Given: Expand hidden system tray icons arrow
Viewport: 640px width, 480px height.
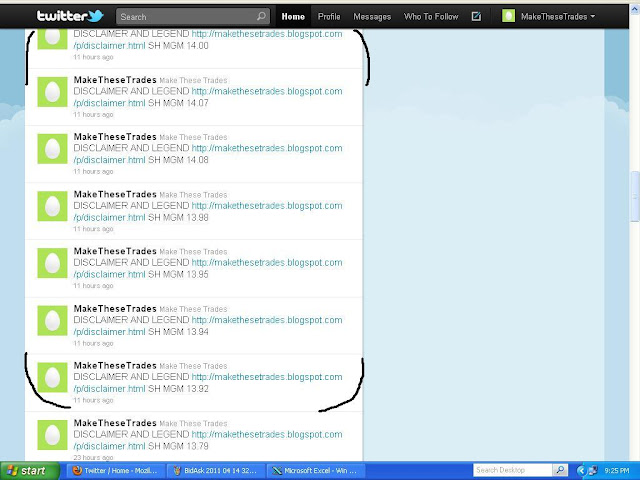Looking at the screenshot, I should point(581,471).
